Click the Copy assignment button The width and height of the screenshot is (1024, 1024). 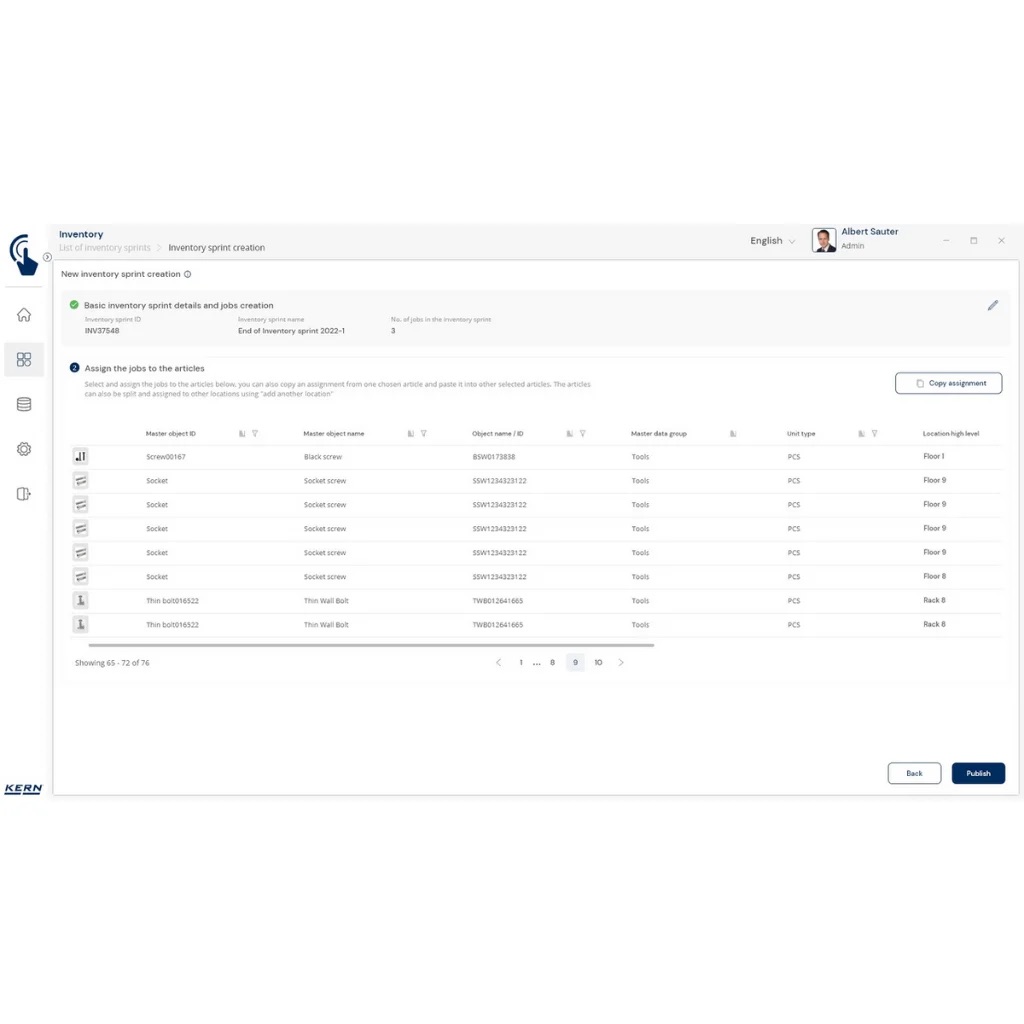[x=948, y=383]
